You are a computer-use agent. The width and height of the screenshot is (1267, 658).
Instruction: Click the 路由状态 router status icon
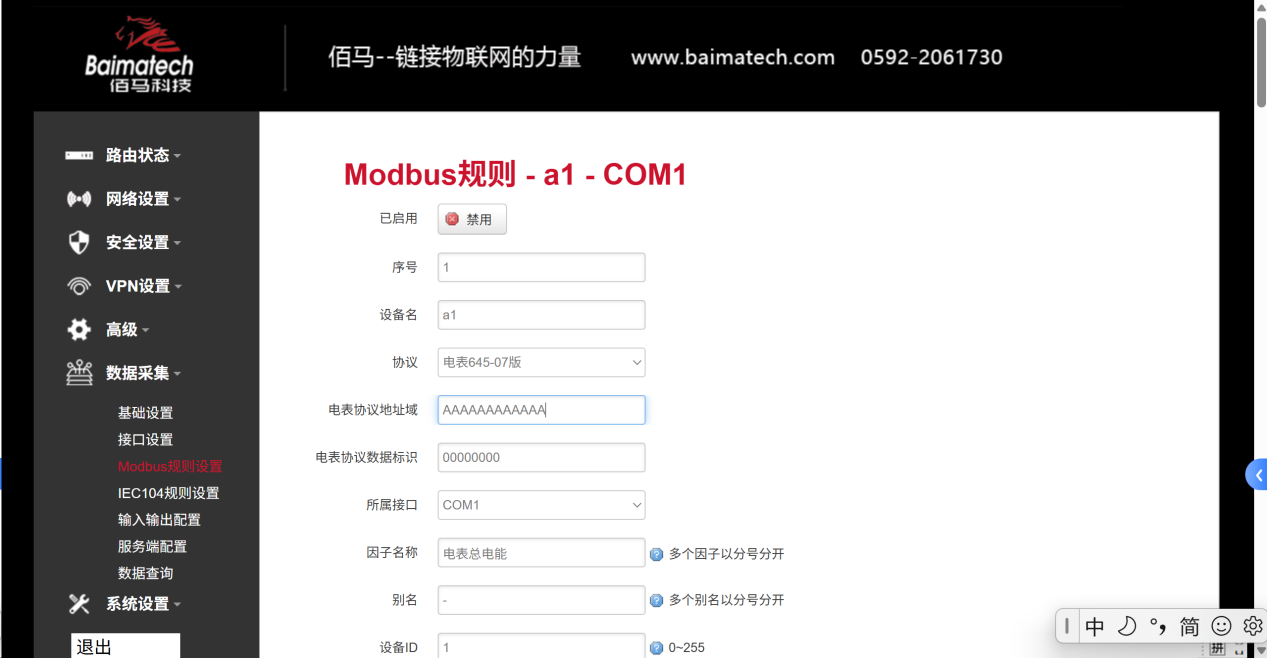click(x=78, y=155)
